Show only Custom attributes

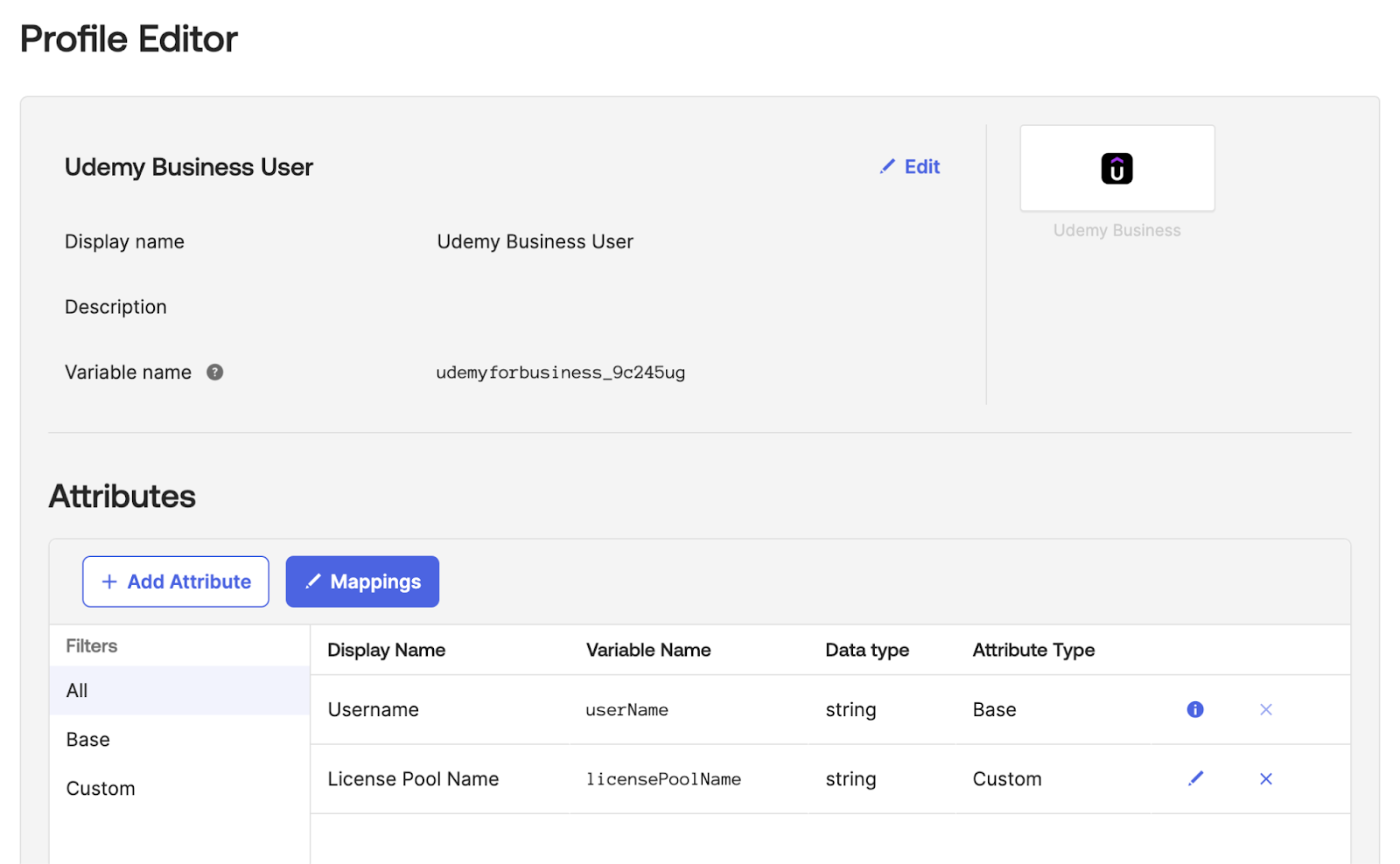click(101, 789)
